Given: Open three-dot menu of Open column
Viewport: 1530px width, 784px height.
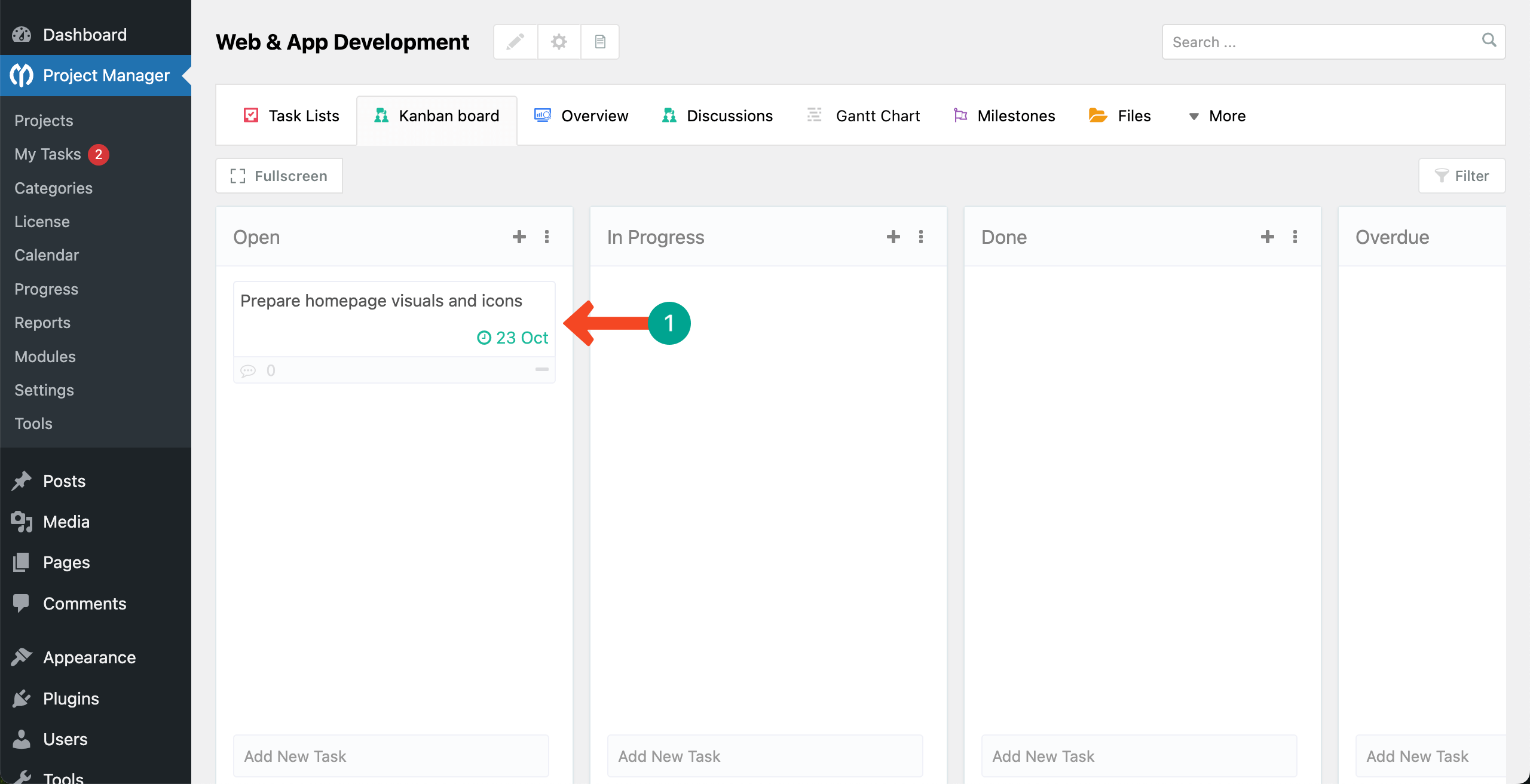Looking at the screenshot, I should (x=547, y=237).
